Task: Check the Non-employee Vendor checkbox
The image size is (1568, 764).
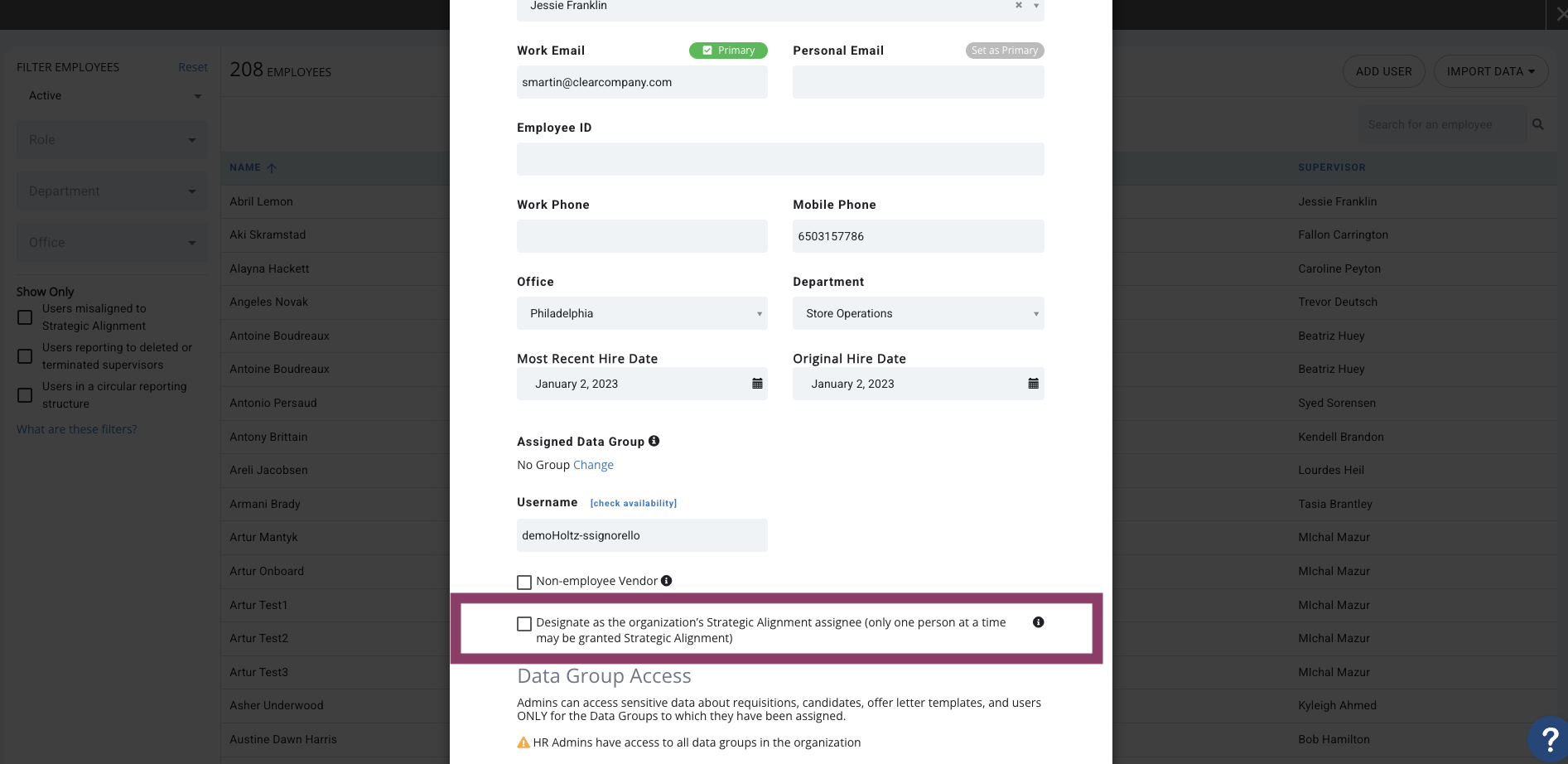Action: click(x=524, y=582)
